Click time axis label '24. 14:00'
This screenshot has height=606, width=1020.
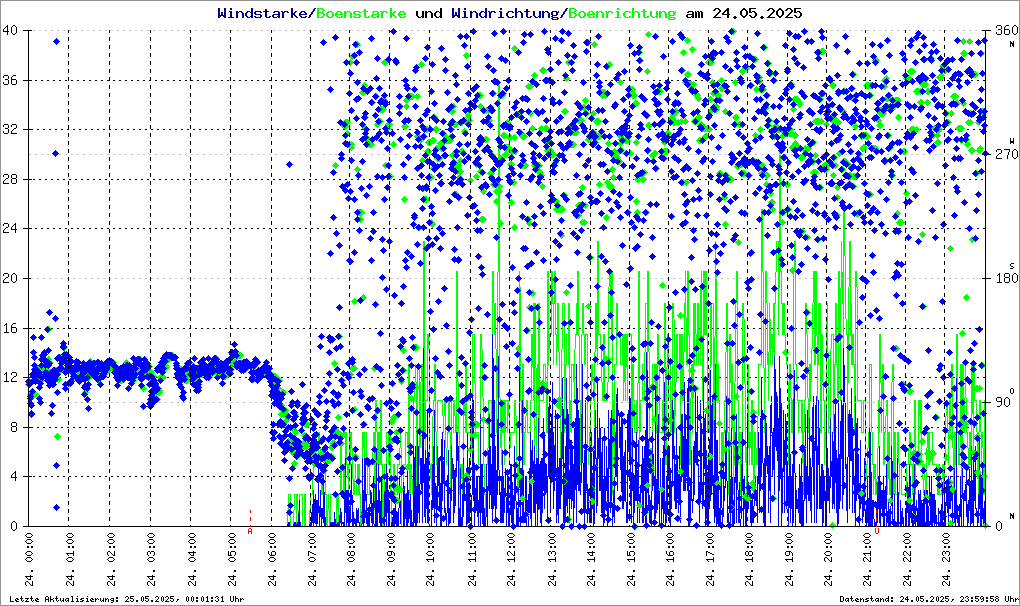pyautogui.click(x=591, y=560)
